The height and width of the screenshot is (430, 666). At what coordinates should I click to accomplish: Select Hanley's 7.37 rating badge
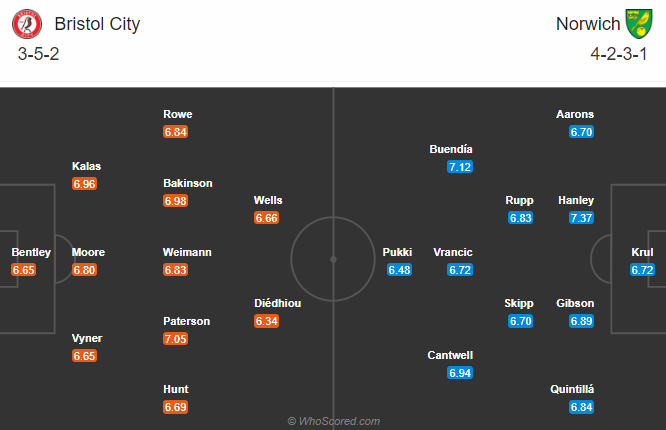(x=582, y=218)
